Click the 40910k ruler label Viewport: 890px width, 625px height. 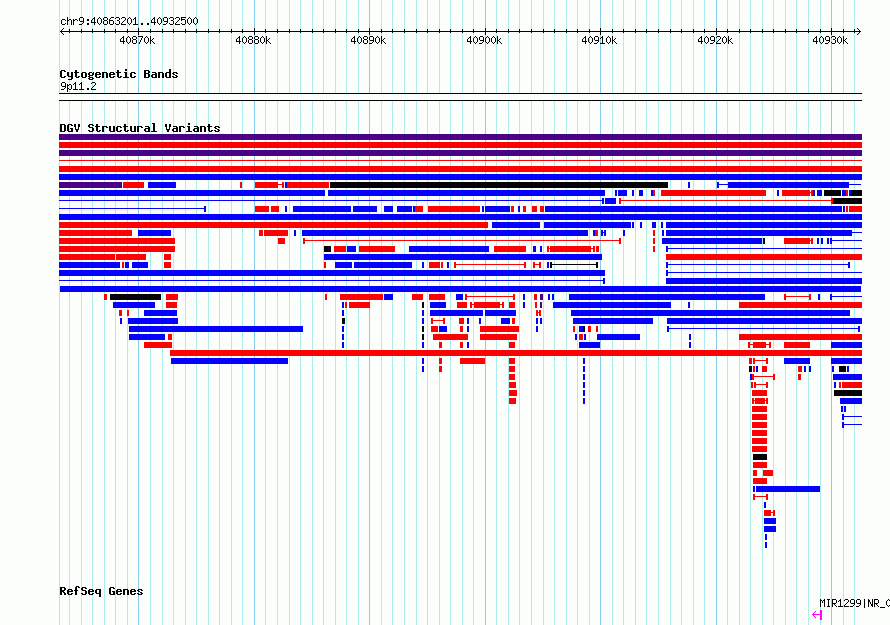coord(599,40)
